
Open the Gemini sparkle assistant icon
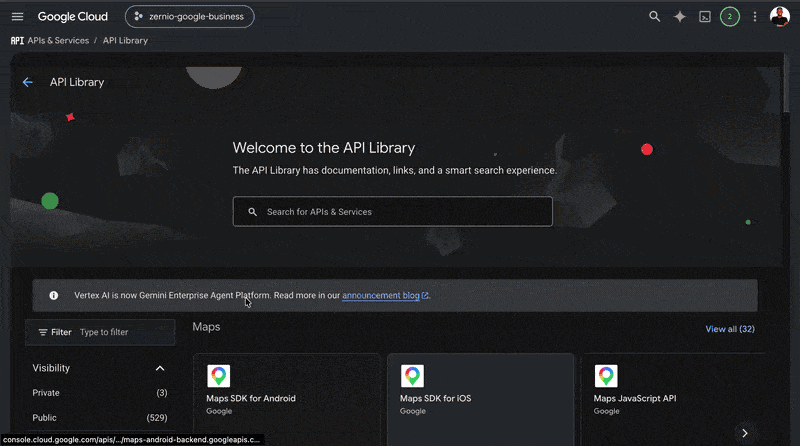coord(680,17)
